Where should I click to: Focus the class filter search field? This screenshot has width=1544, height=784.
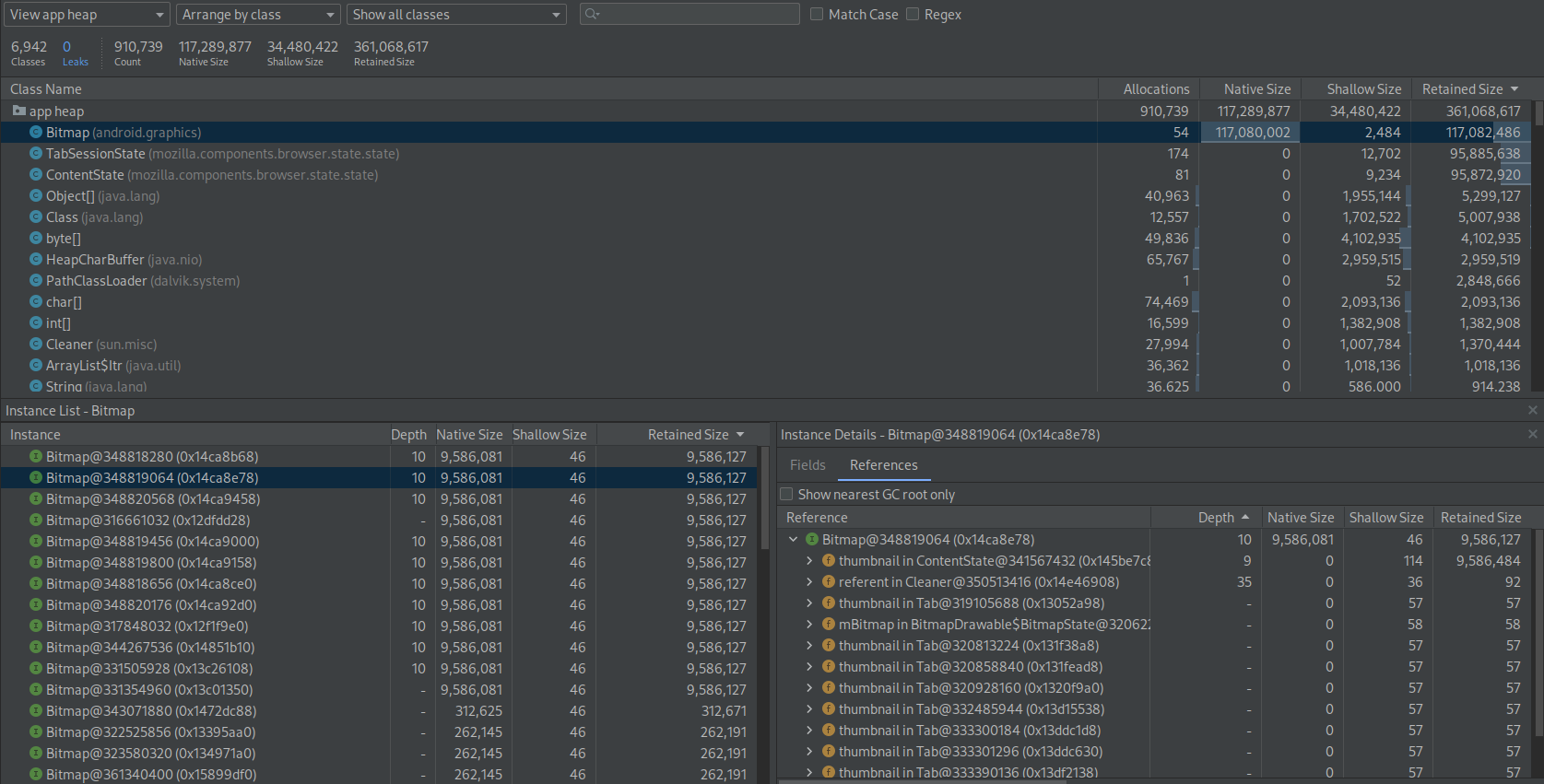pyautogui.click(x=689, y=14)
